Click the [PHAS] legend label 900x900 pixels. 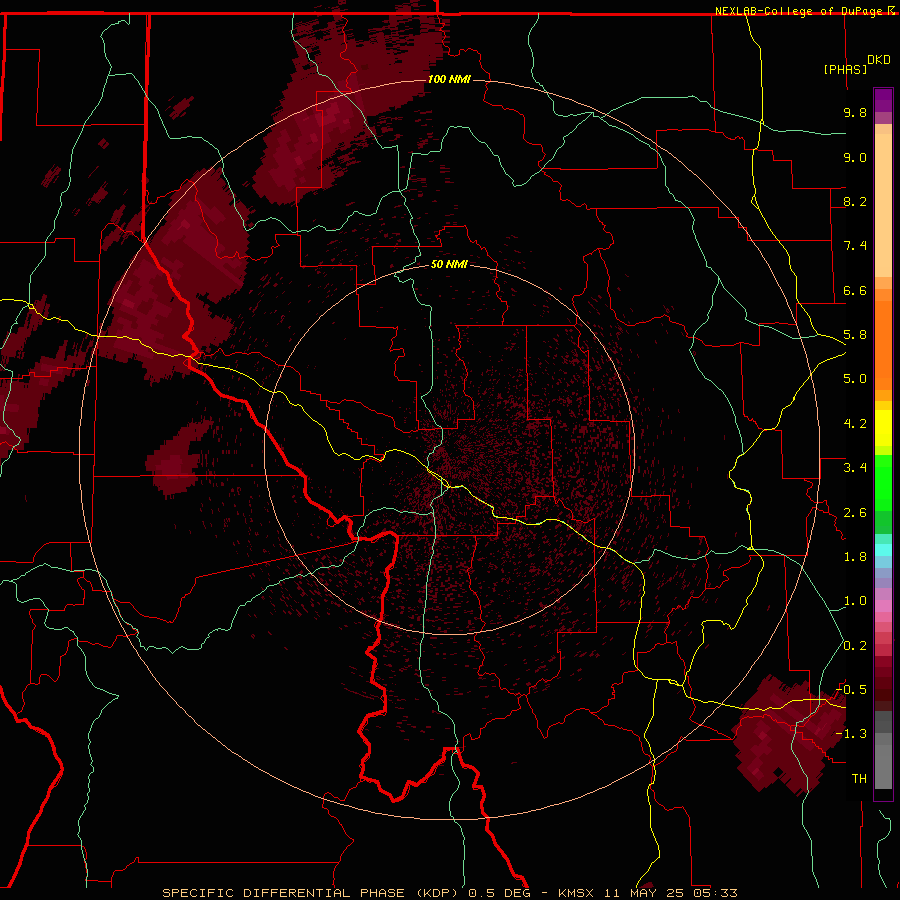[x=845, y=69]
